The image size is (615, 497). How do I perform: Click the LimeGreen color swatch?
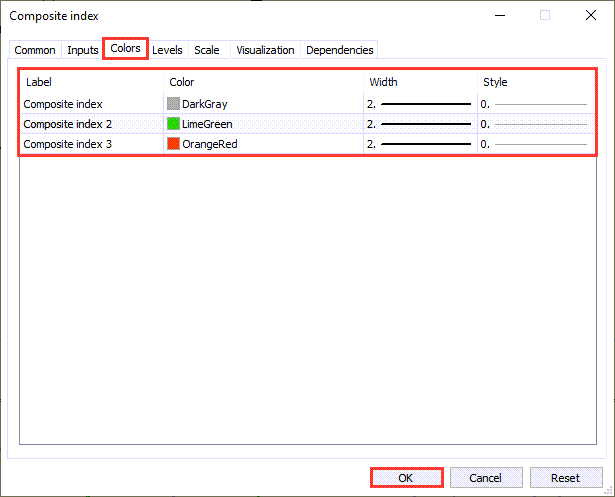pos(173,124)
